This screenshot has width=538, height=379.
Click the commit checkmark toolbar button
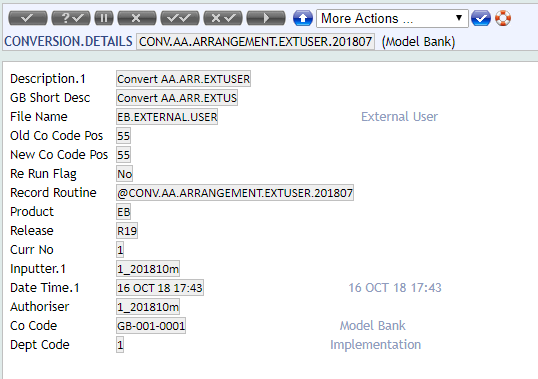(x=28, y=18)
